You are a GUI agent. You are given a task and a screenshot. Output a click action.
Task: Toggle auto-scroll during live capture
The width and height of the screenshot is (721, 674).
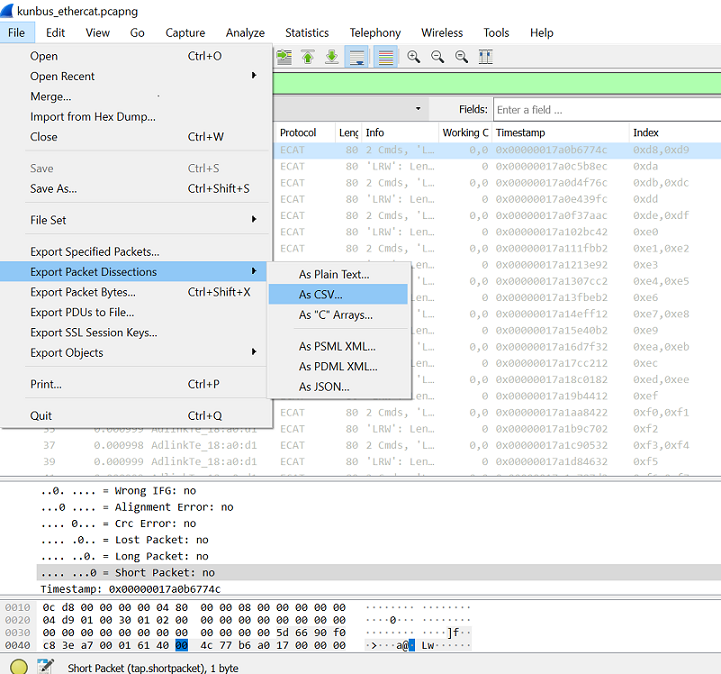tap(356, 57)
